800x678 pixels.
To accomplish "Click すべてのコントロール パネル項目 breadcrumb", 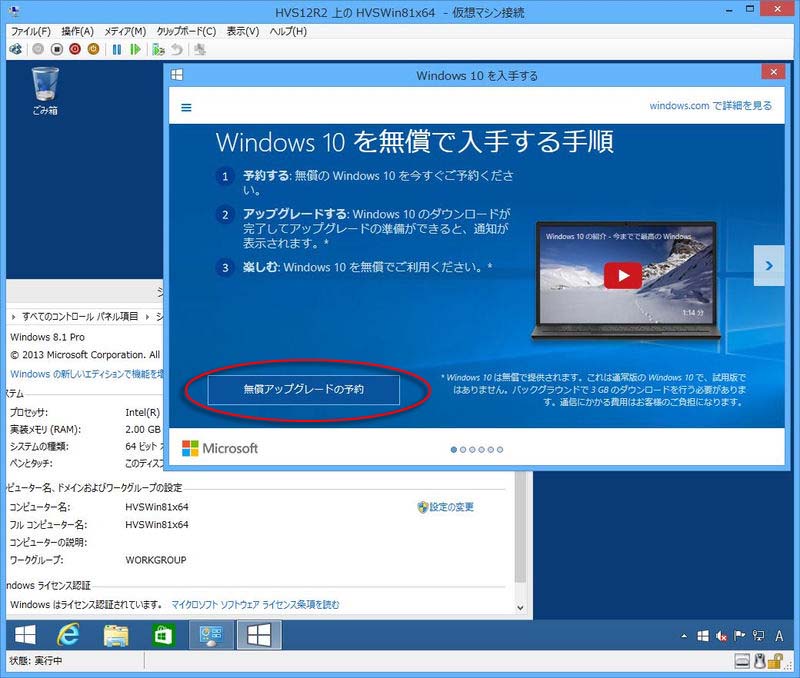I will (x=80, y=317).
